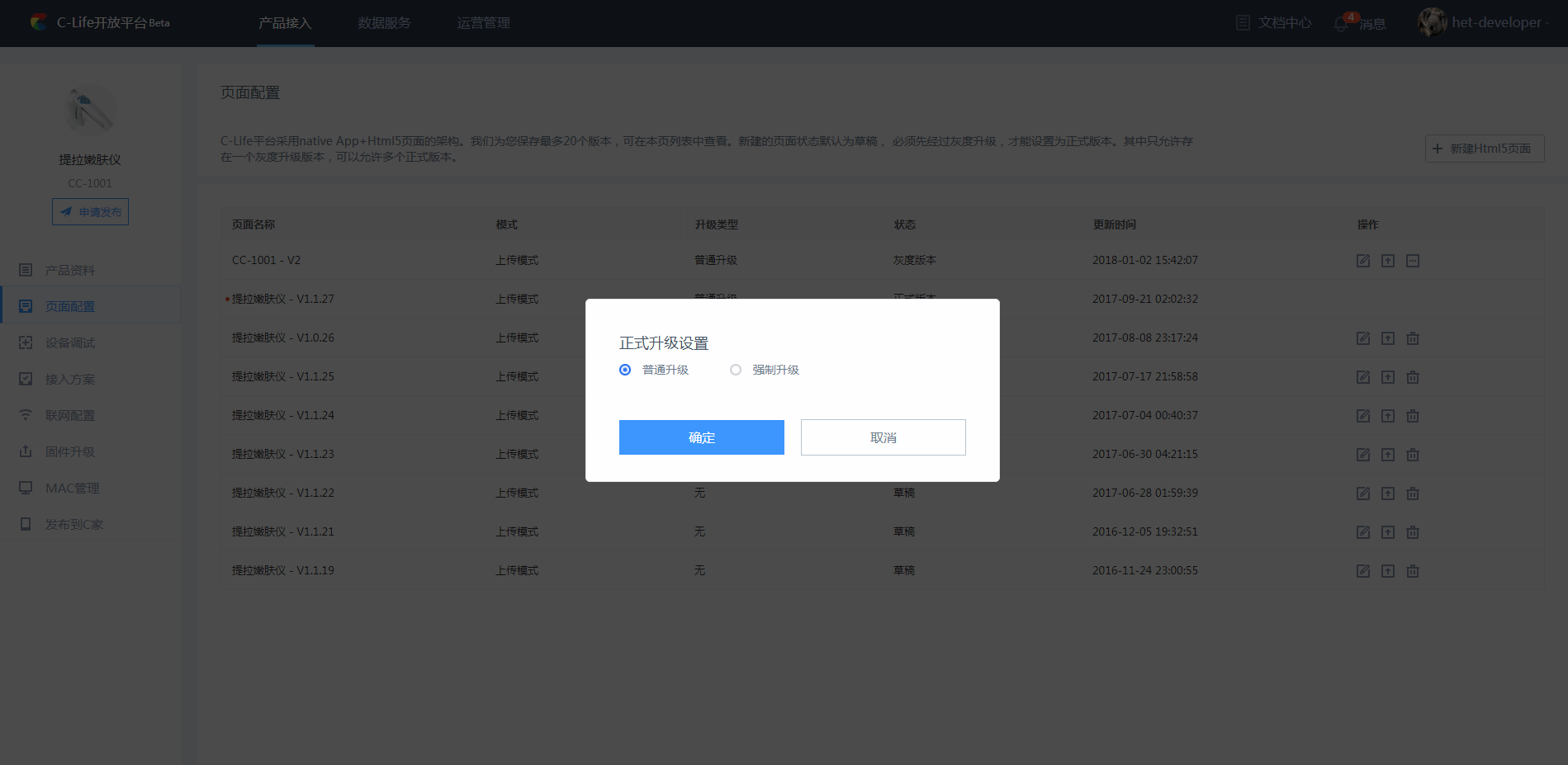This screenshot has width=1568, height=765.
Task: Click delete icon for V1.1.23 row
Action: pyautogui.click(x=1413, y=455)
